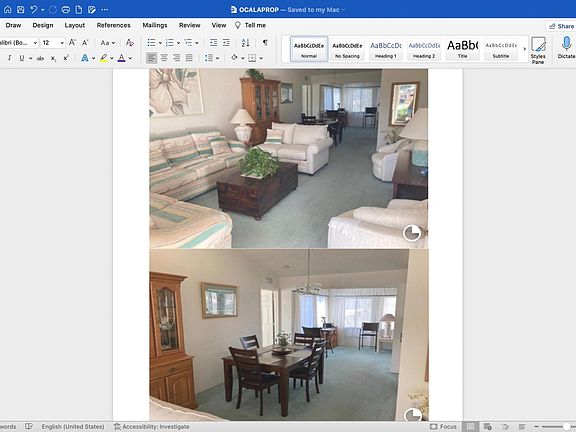Toggle Focus mode in status bar
This screenshot has height=432, width=576.
pos(443,426)
